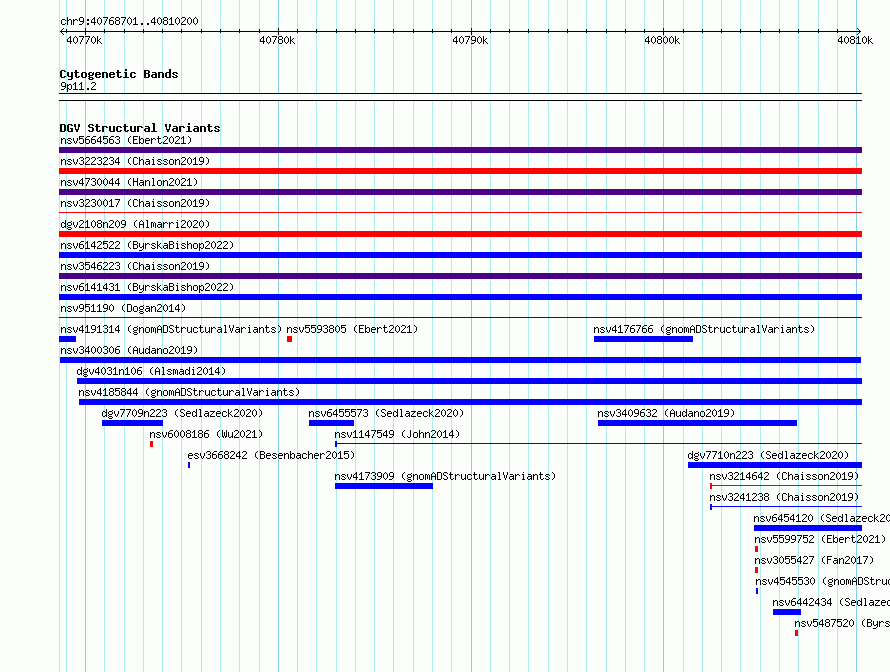Click the 40800k ruler tick label
Image resolution: width=890 pixels, height=672 pixels.
click(662, 40)
